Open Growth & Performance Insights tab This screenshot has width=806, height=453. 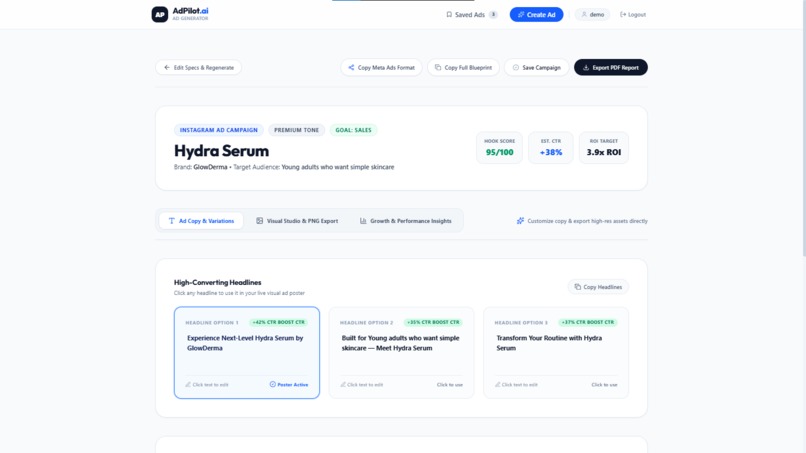[x=405, y=221]
